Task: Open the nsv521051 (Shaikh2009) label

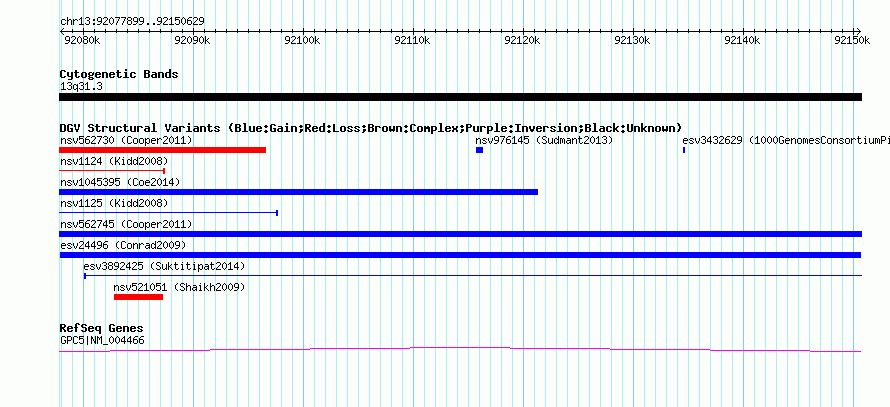Action: click(179, 287)
